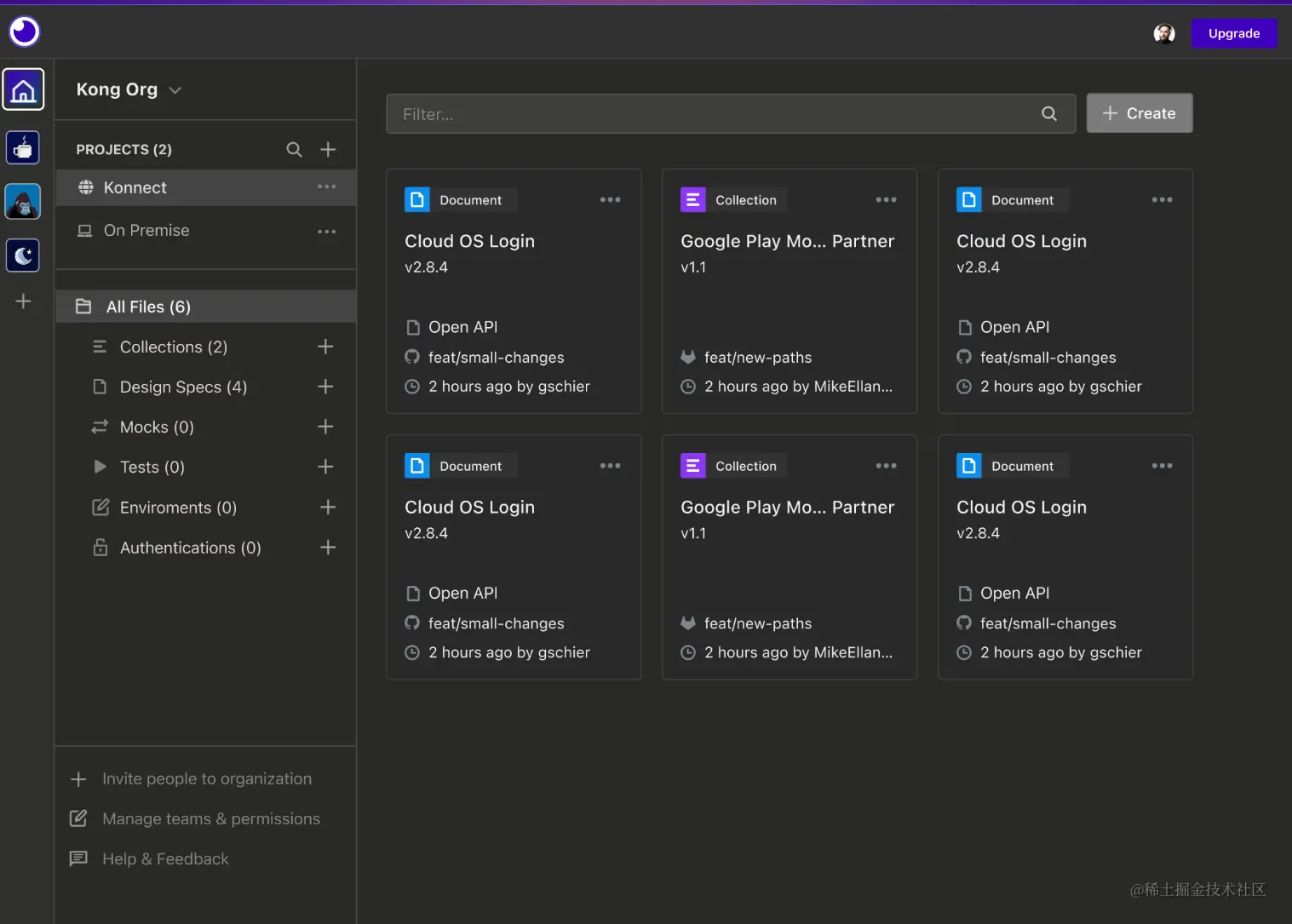Filter by Design Specs (4)
Viewport: 1292px width, 924px height.
183,387
